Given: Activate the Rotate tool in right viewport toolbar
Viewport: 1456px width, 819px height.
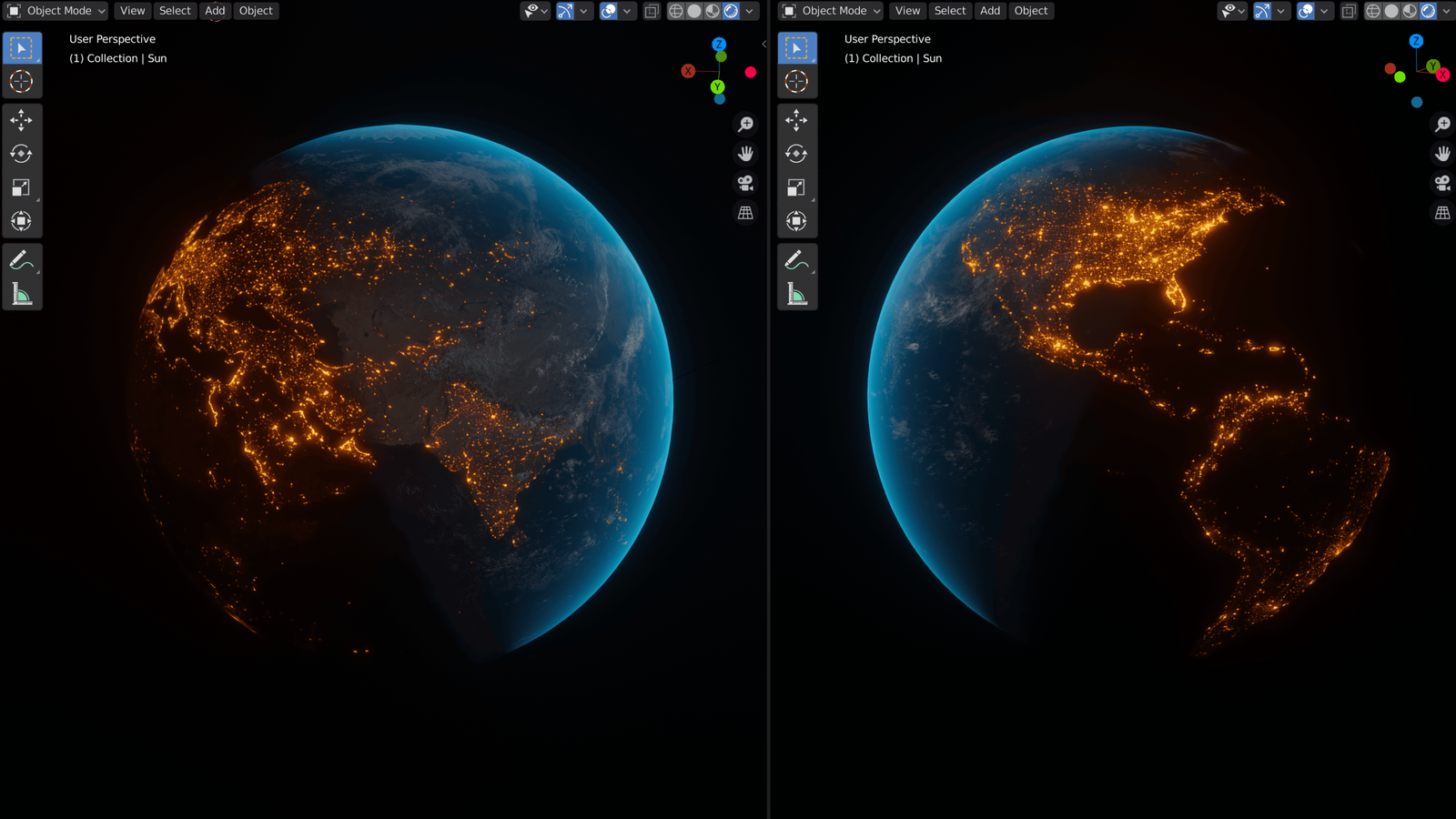Looking at the screenshot, I should pos(796,154).
